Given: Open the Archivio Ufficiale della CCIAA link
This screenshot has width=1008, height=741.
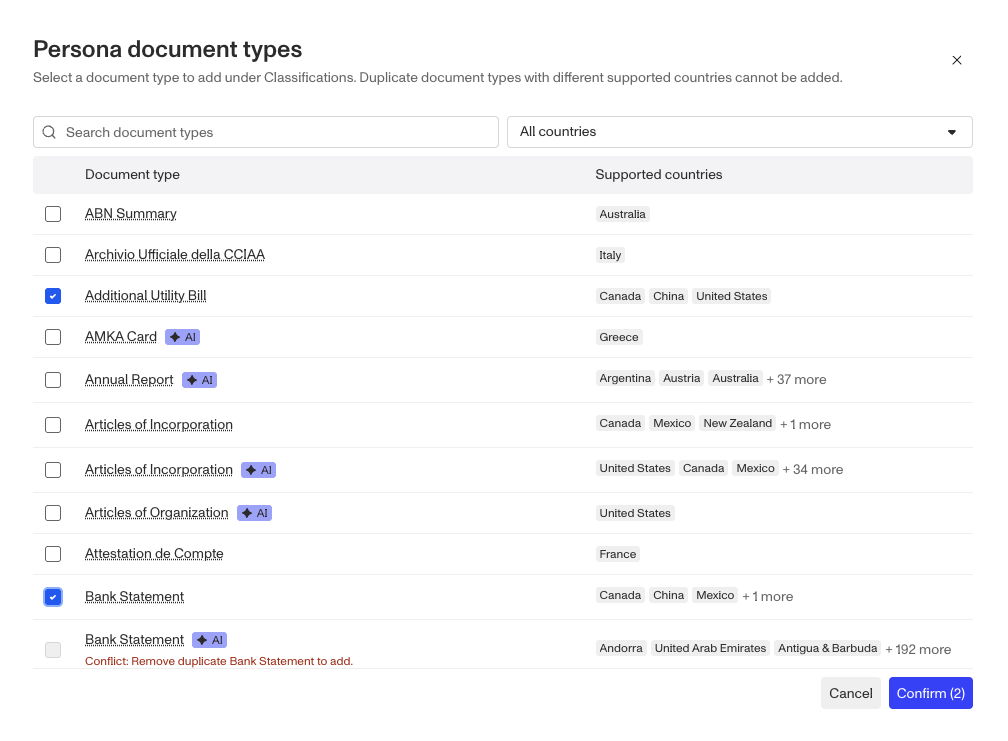Looking at the screenshot, I should pyautogui.click(x=175, y=255).
